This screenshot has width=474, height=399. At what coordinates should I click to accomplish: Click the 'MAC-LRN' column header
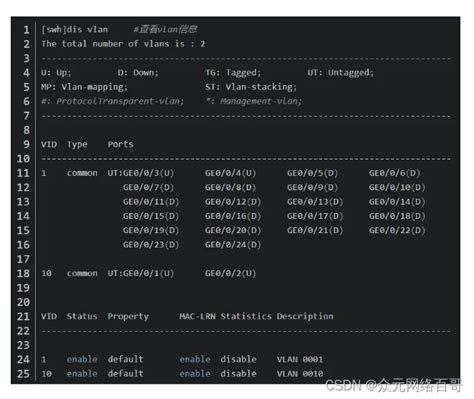[197, 316]
